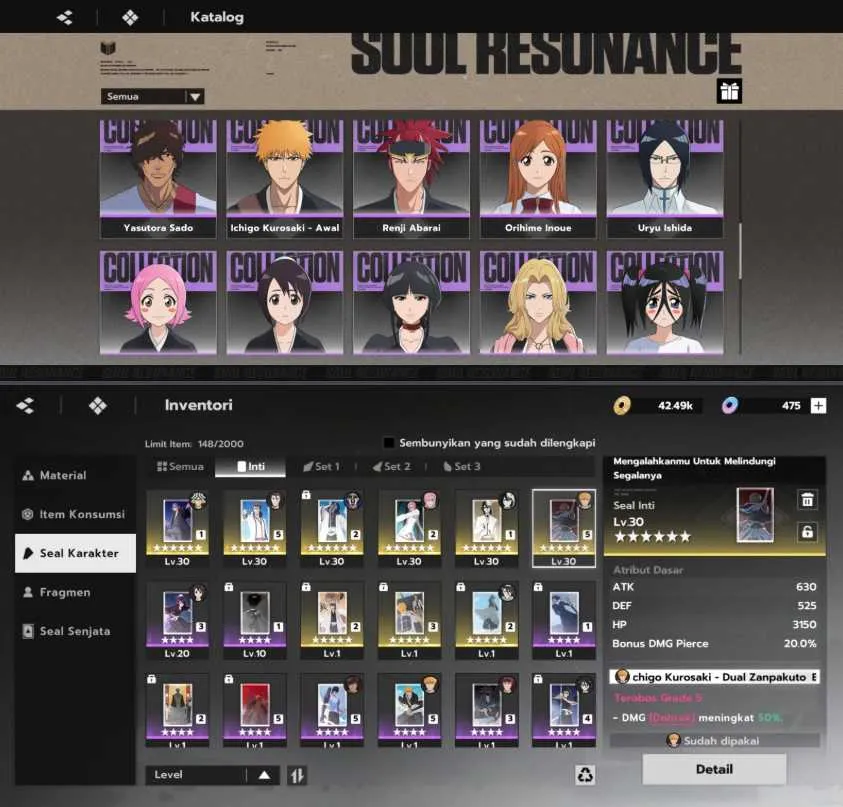This screenshot has width=843, height=807.
Task: Open the twin-tailed girl collection card
Action: [x=665, y=302]
